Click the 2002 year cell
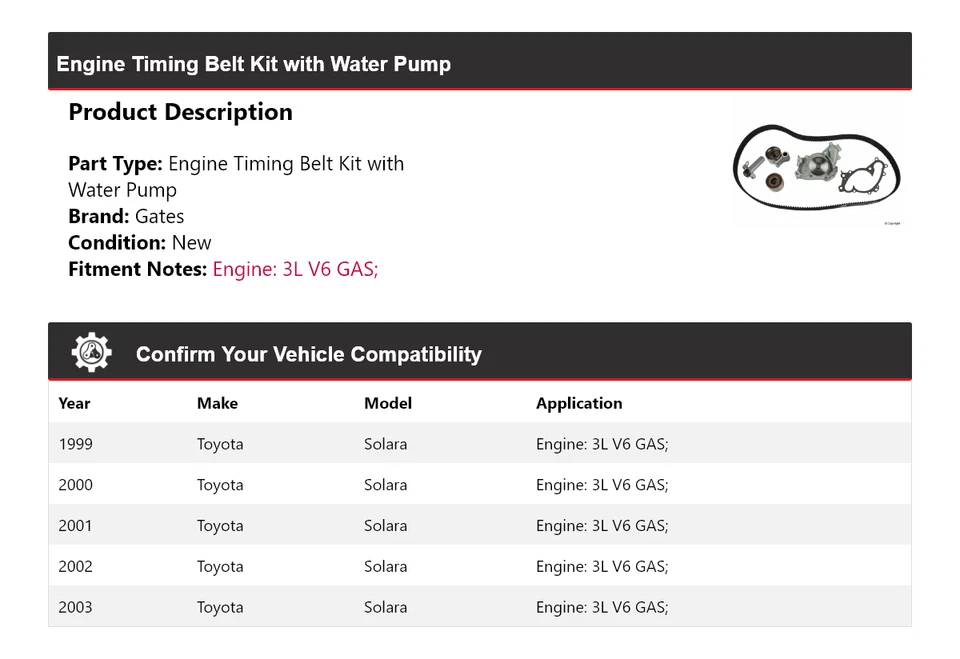Image resolution: width=960 pixels, height=659 pixels. coord(75,566)
